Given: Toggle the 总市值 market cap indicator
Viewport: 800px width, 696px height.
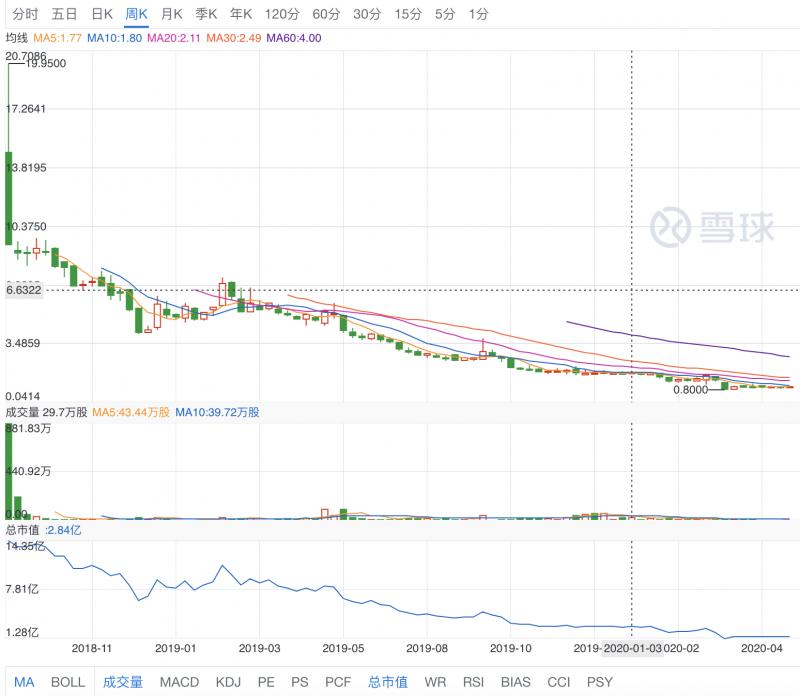Looking at the screenshot, I should (388, 682).
